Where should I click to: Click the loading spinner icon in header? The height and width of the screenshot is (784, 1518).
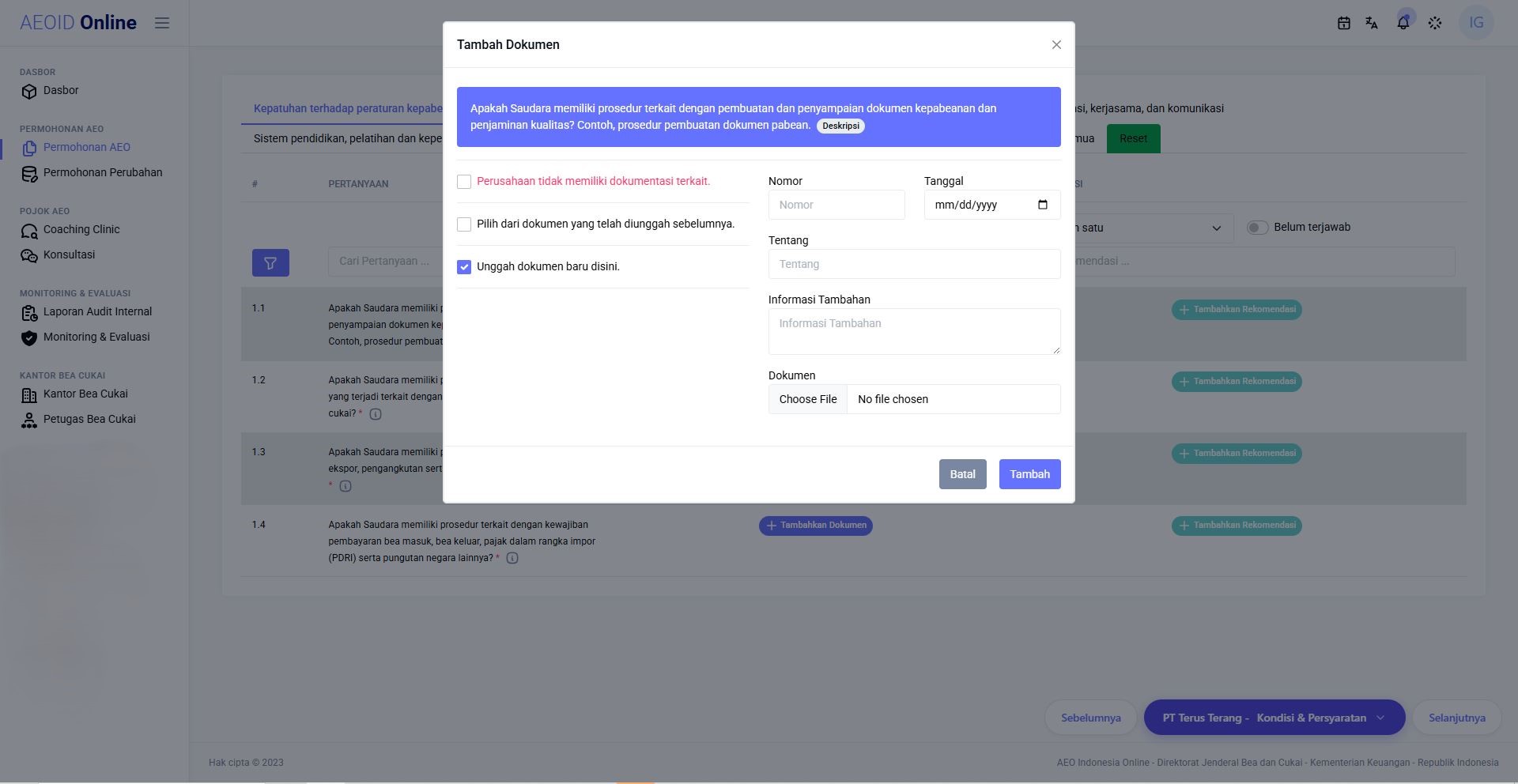pyautogui.click(x=1435, y=23)
